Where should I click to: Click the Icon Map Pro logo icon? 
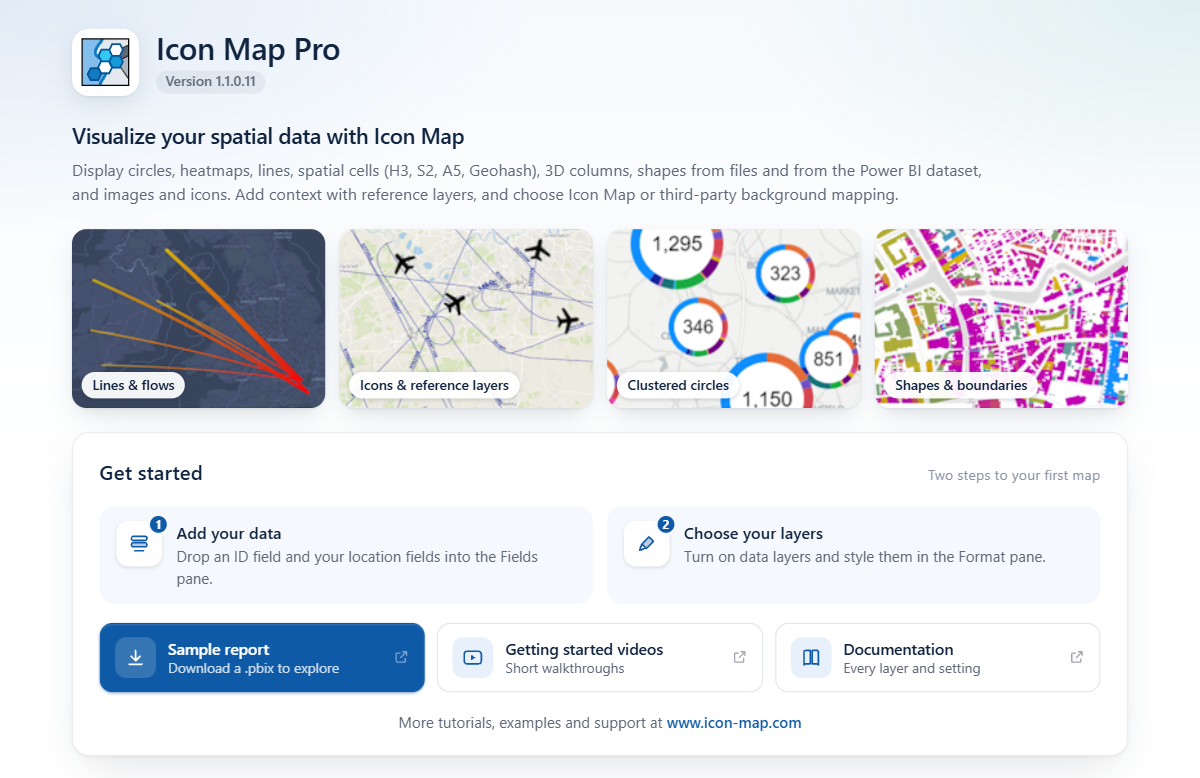(x=105, y=62)
